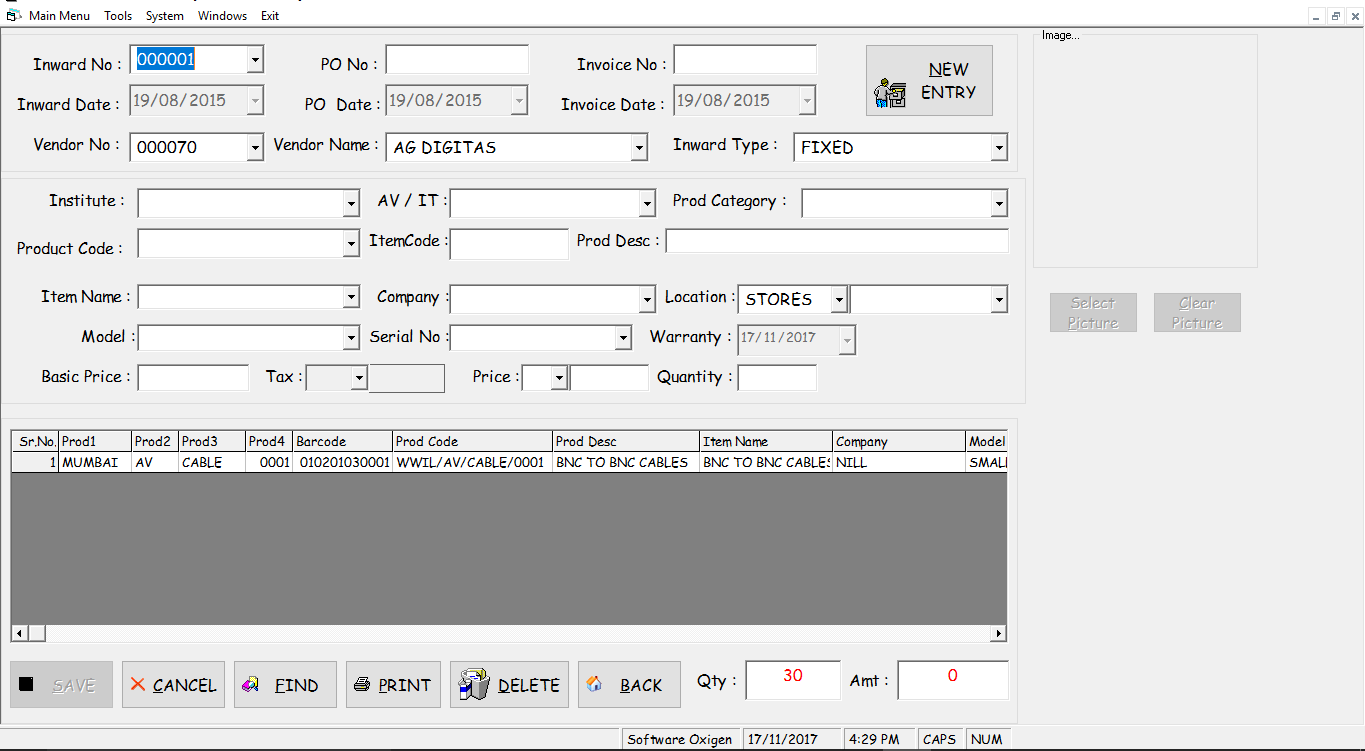This screenshot has height=751, width=1365.
Task: Select the WWIL/AV/CABLE/0001 cell
Action: pos(472,463)
